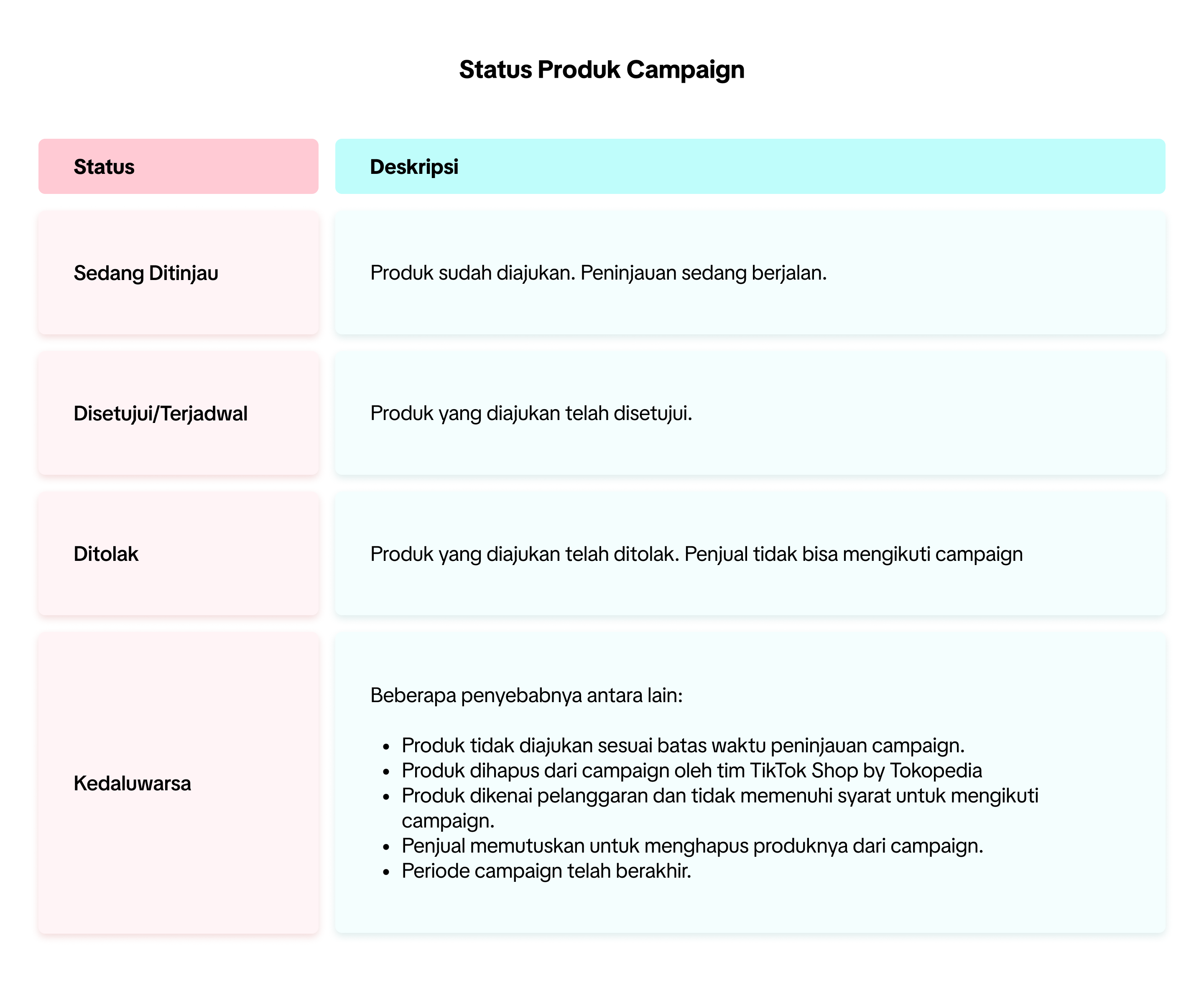Click the "Penjual memutuskan untuk menghapus produknya" bullet
The width and height of the screenshot is (1204, 988).
692,846
